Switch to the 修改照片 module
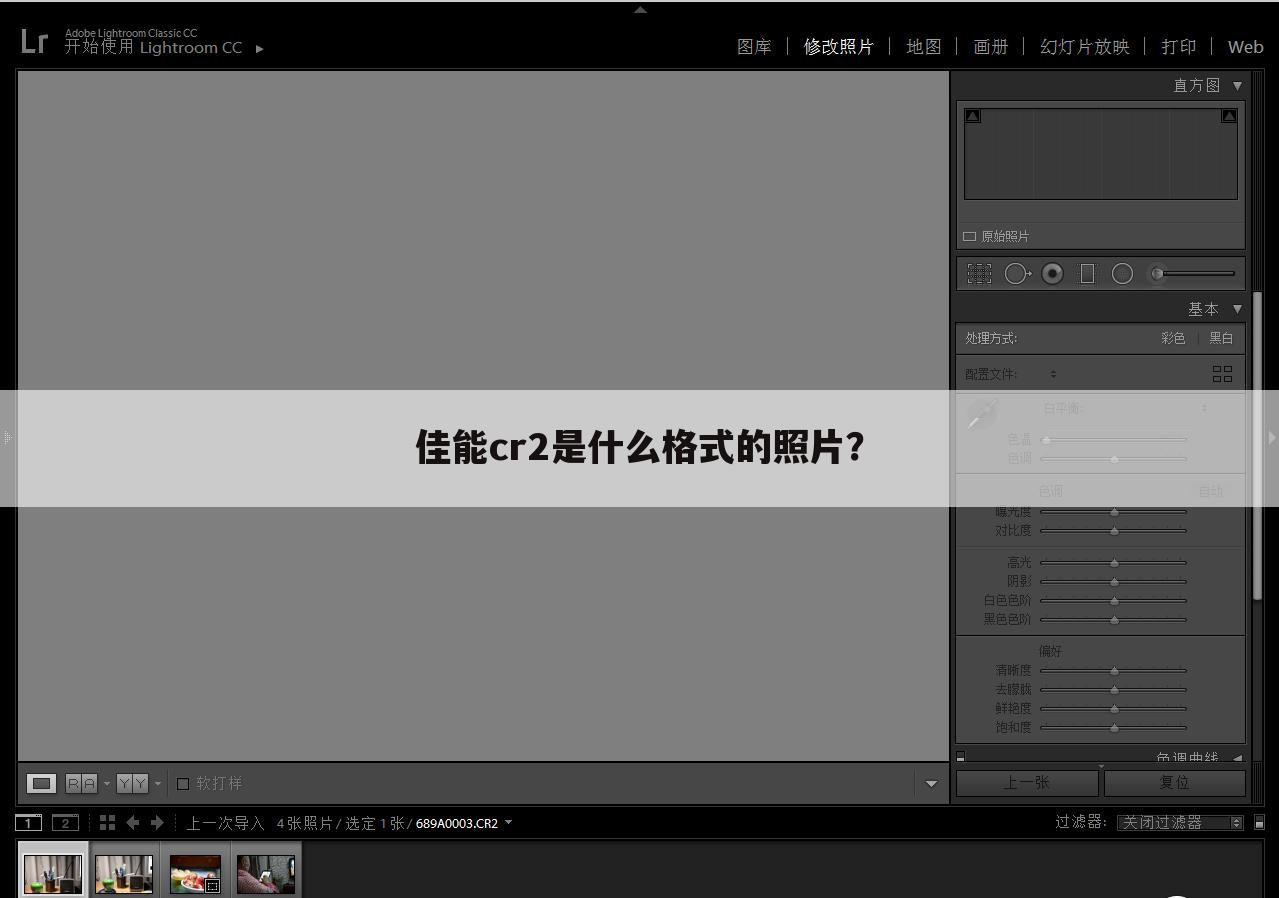This screenshot has width=1279, height=898. 838,47
